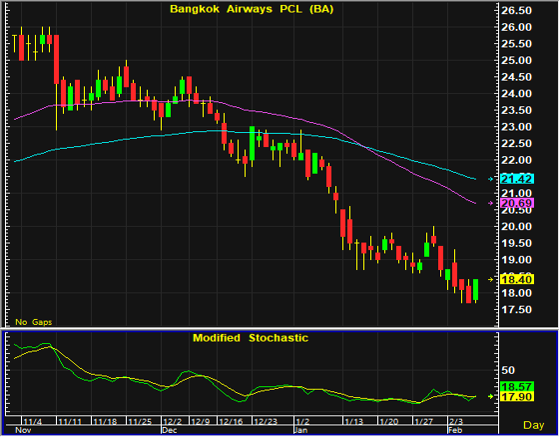The height and width of the screenshot is (437, 560).
Task: Click the Modified Stochastic indicator title
Action: coord(250,338)
